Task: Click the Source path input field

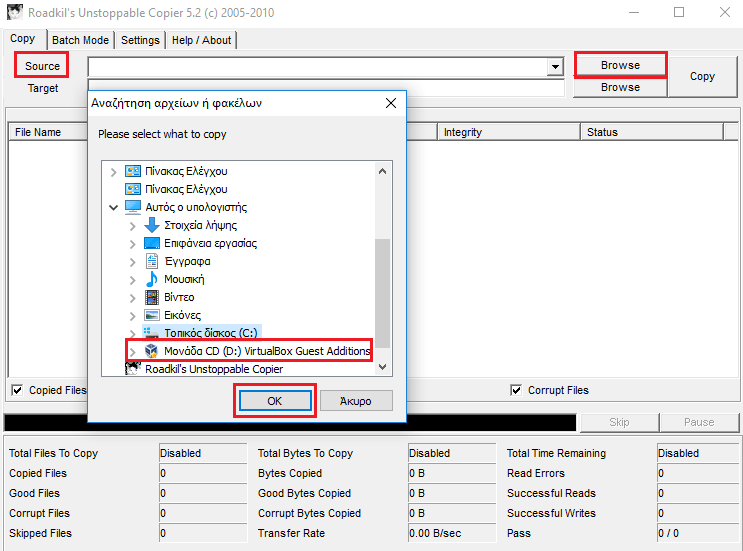Action: [x=317, y=67]
